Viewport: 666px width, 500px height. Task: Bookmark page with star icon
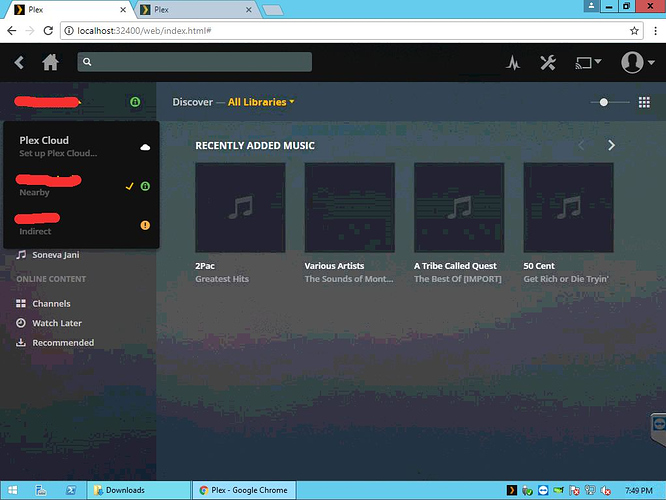pyautogui.click(x=634, y=31)
